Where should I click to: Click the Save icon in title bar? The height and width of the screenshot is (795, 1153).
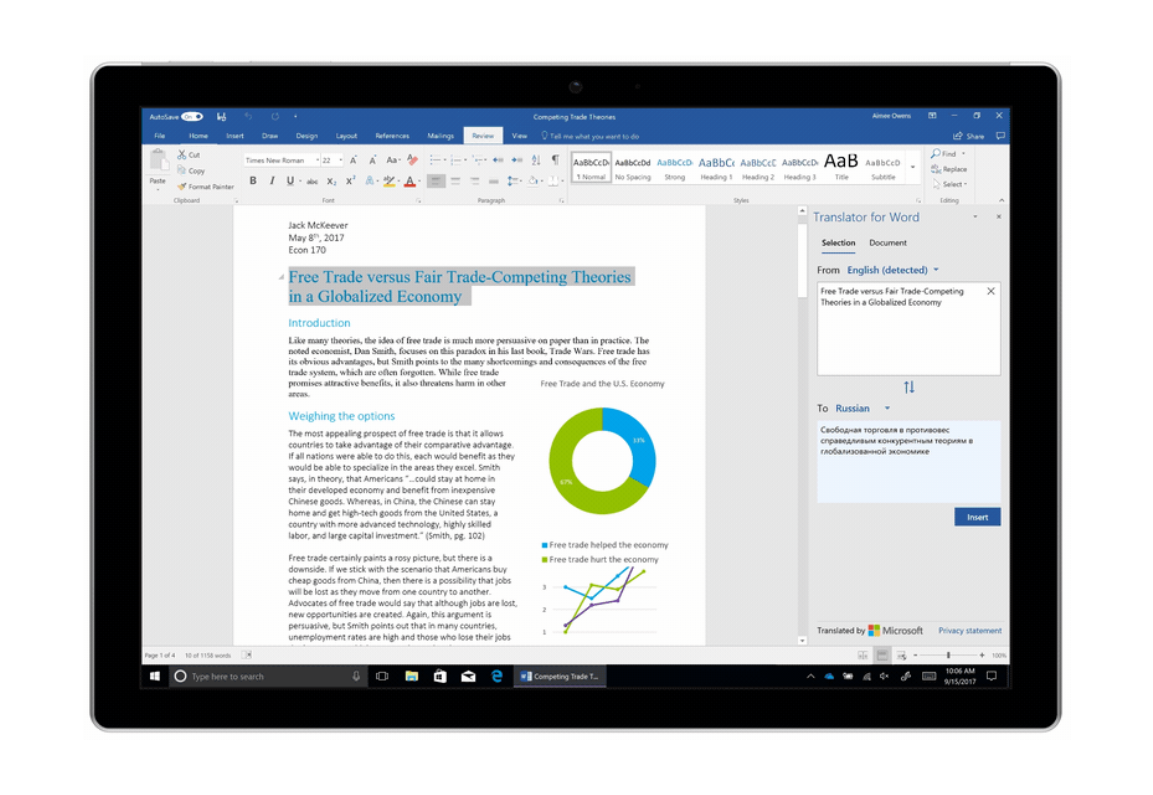click(221, 116)
